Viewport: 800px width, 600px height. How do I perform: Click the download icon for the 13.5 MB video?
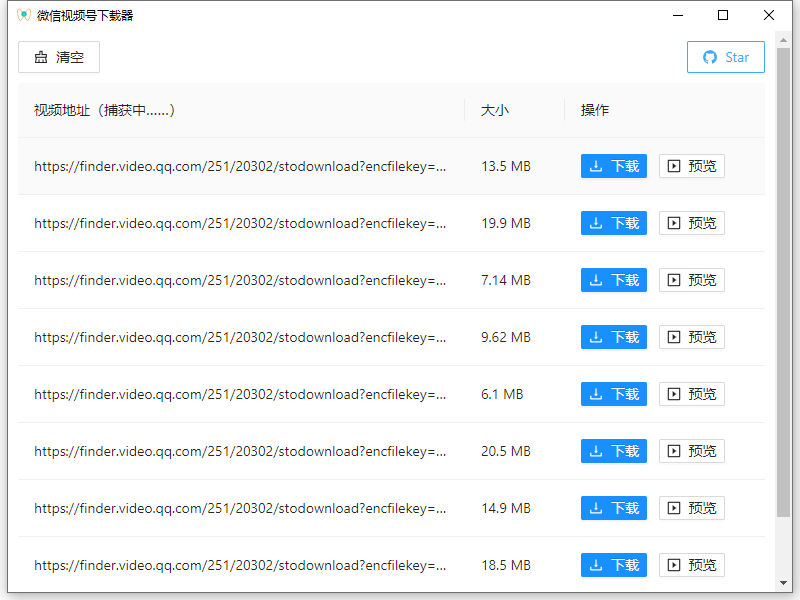tap(598, 166)
